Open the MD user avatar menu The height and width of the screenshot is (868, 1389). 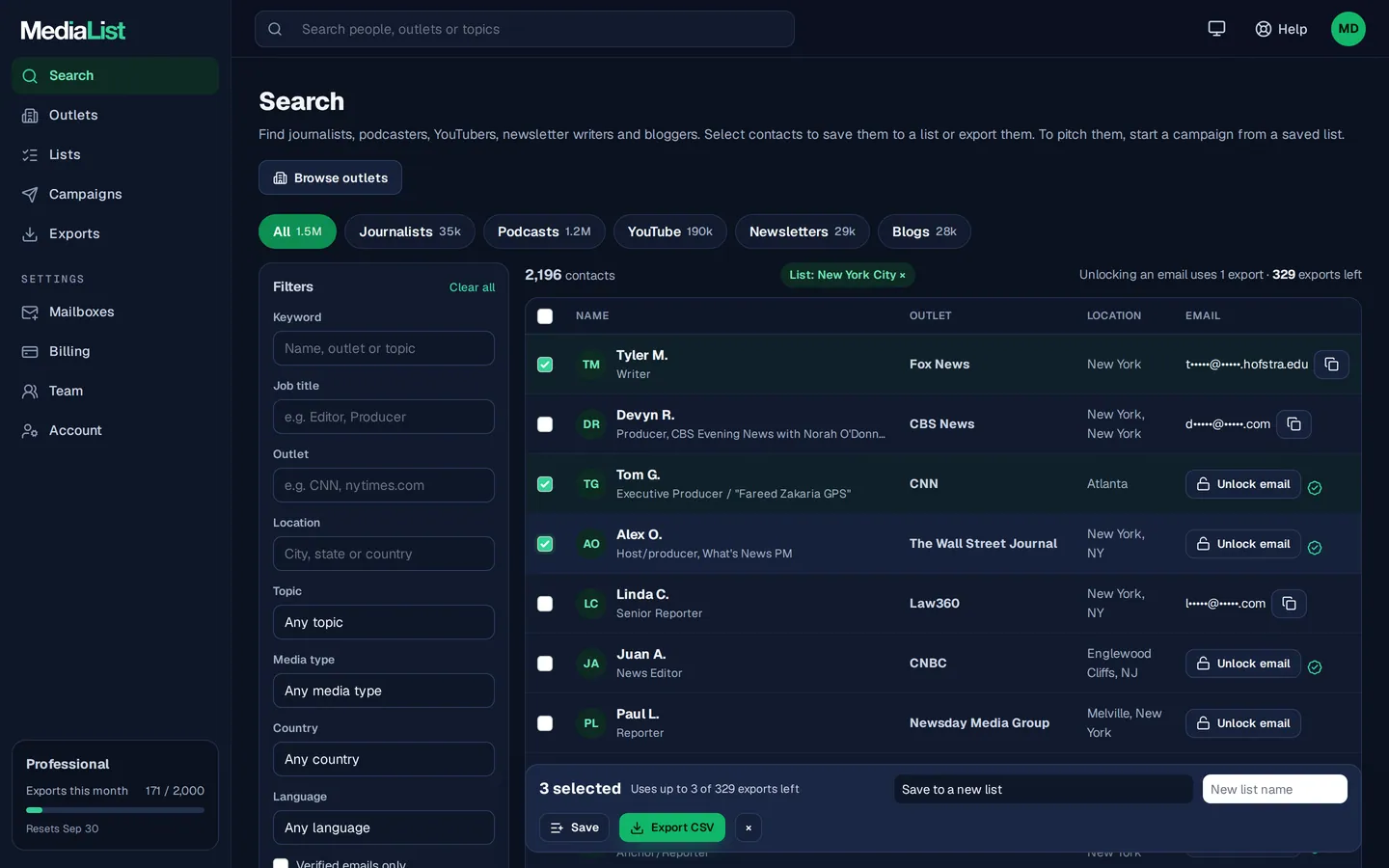click(1348, 29)
